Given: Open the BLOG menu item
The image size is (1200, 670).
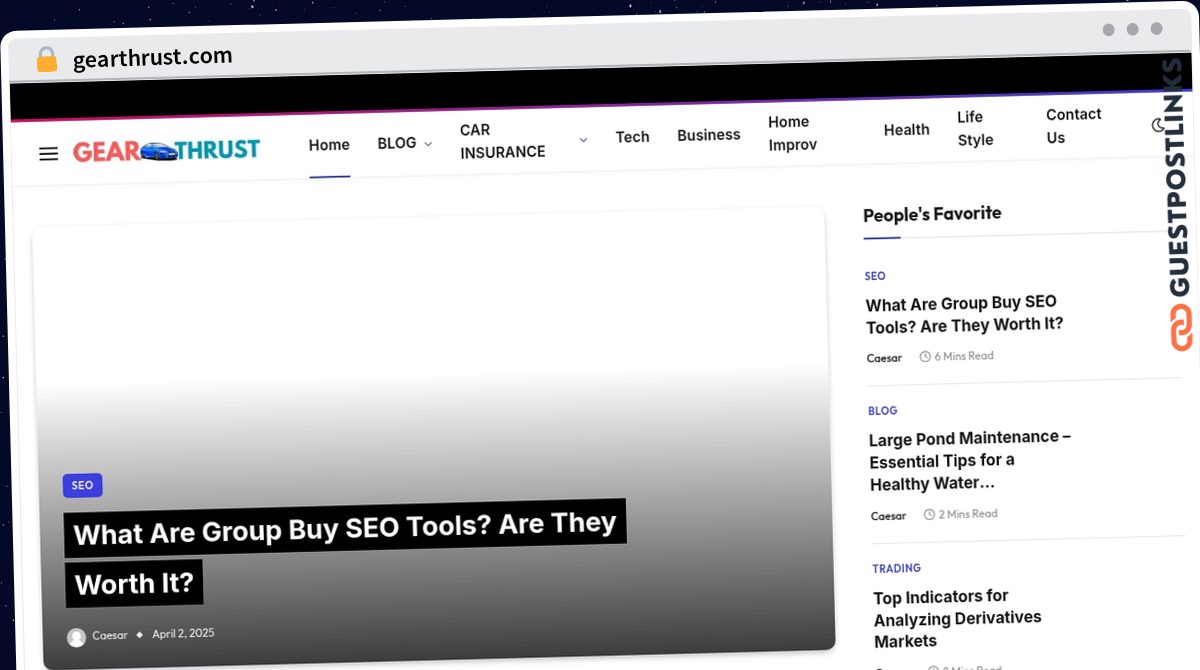Looking at the screenshot, I should [x=397, y=143].
